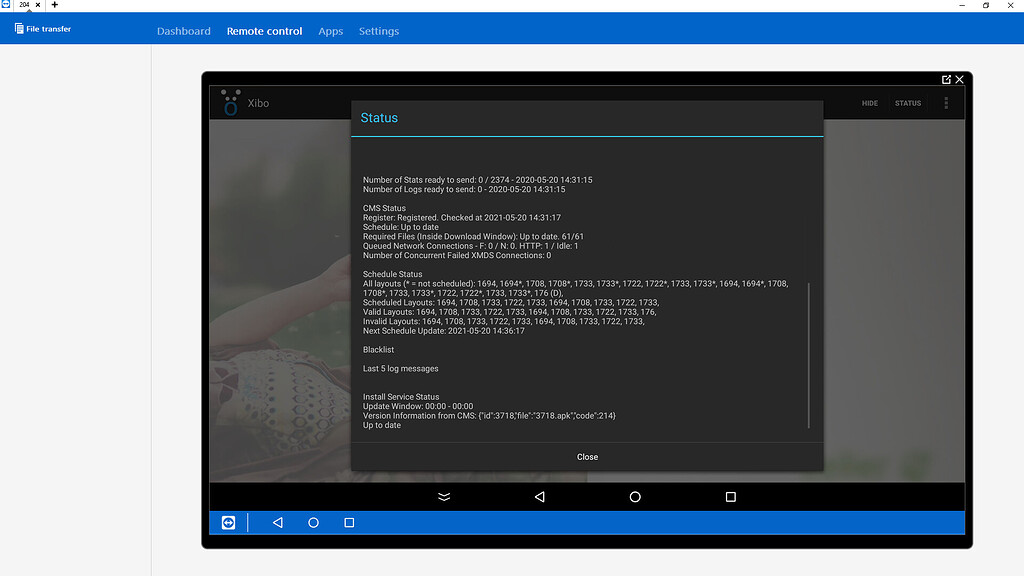This screenshot has height=576, width=1024.
Task: Click the Back arrow in the blue remote toolbar
Action: pos(277,522)
